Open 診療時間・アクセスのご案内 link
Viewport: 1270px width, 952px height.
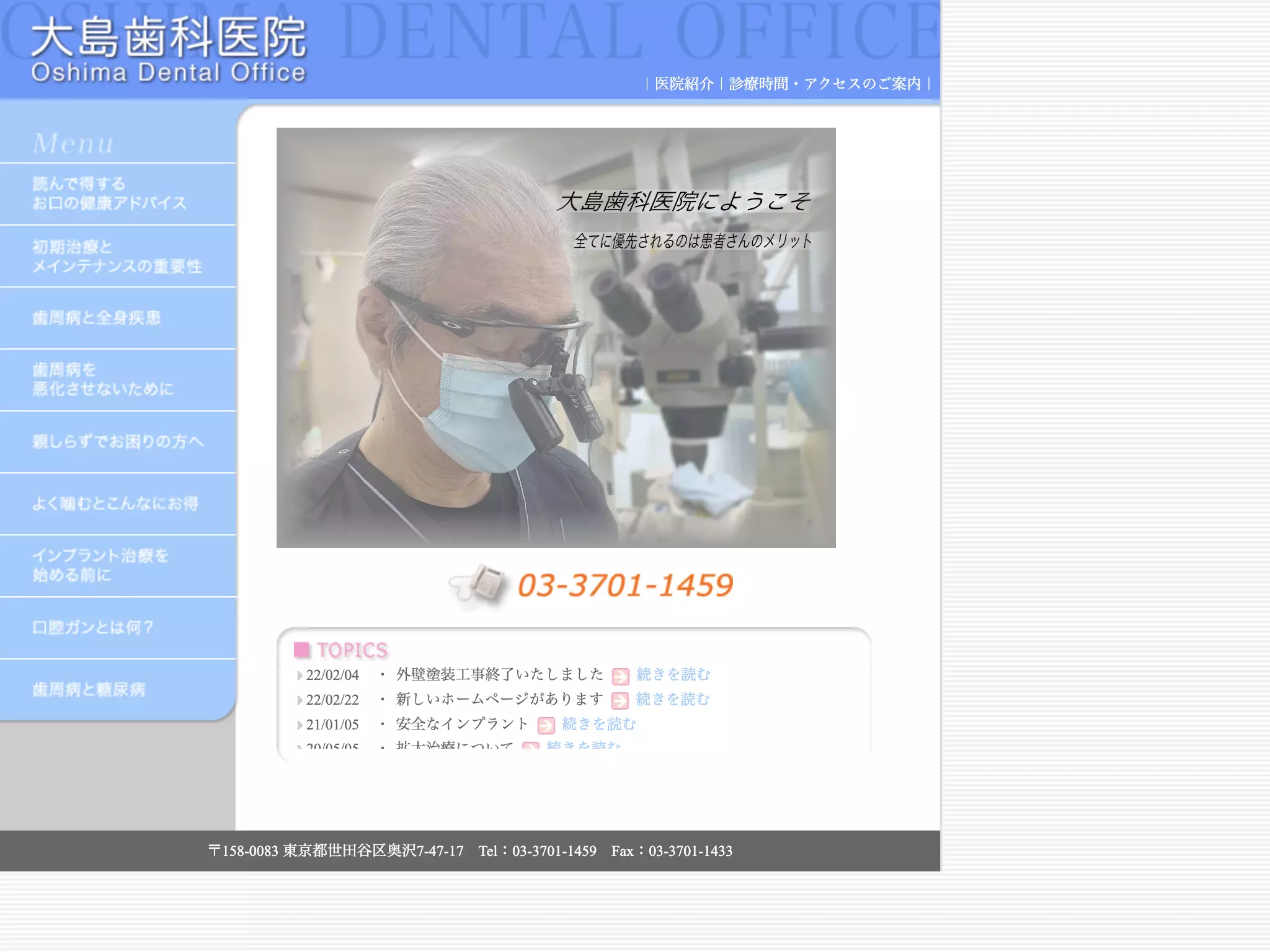[x=825, y=84]
